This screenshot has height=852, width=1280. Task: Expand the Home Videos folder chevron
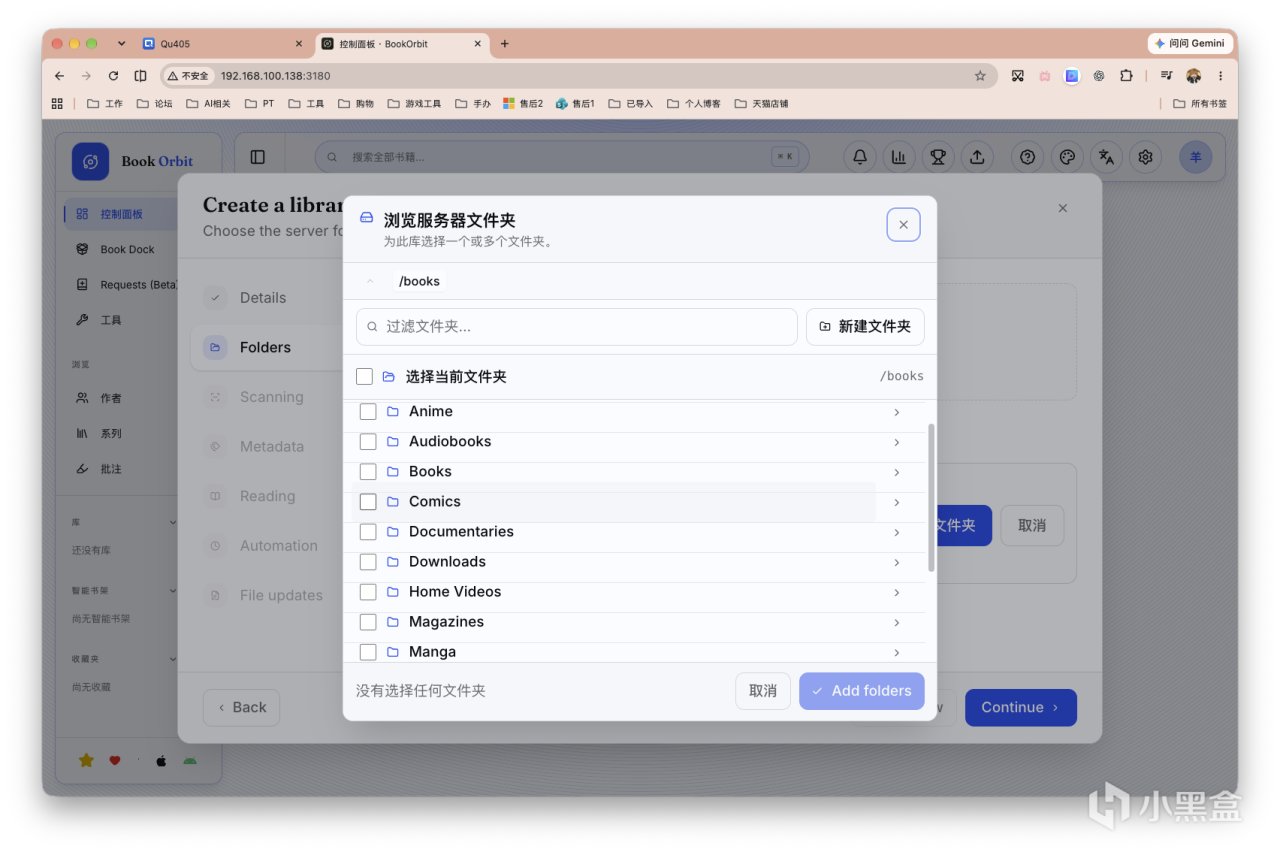pyautogui.click(x=896, y=592)
